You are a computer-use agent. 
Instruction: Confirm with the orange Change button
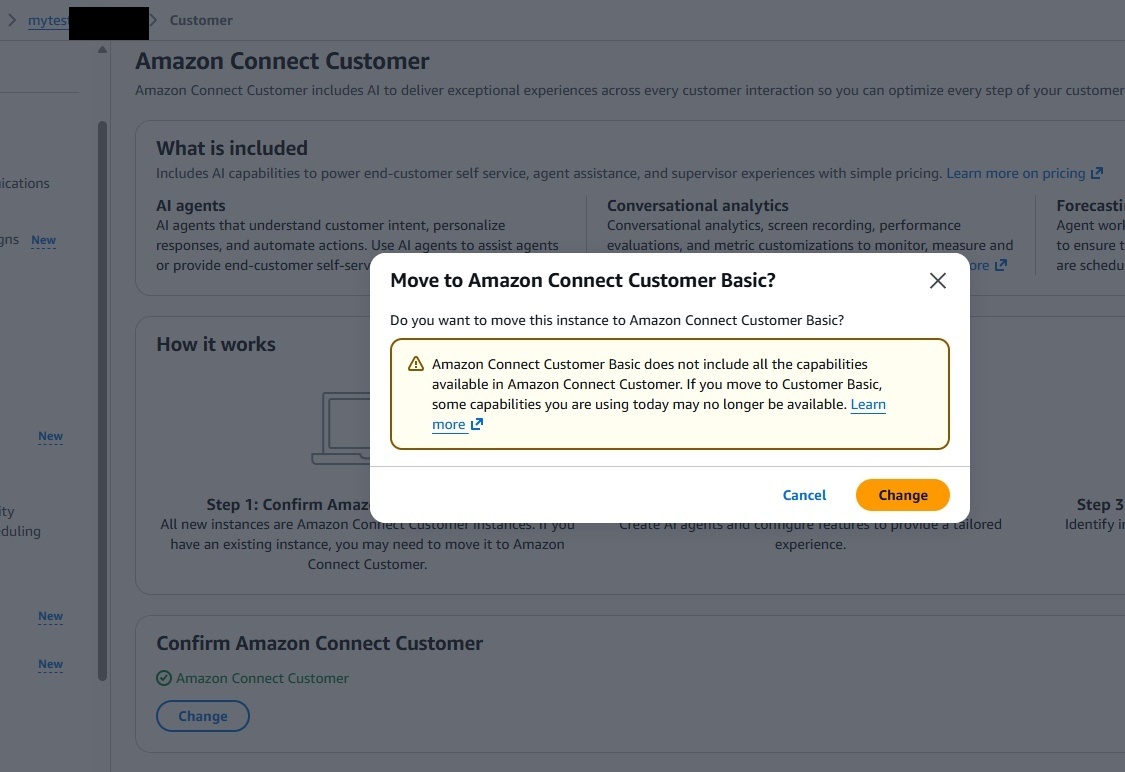[x=903, y=495]
